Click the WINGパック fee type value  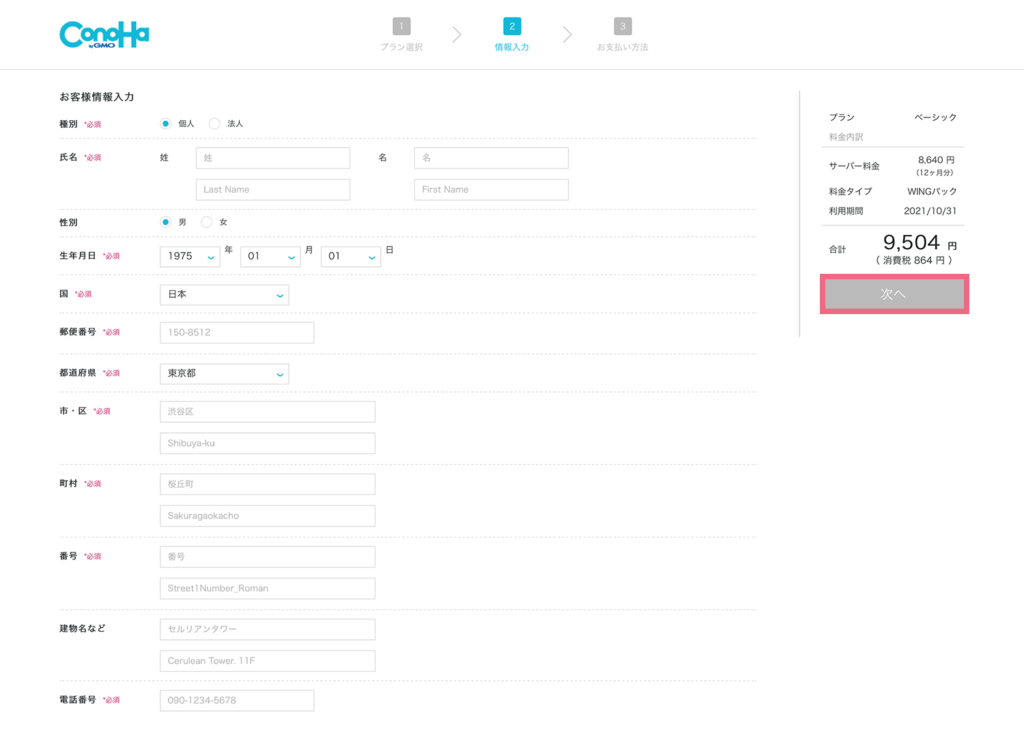(932, 191)
